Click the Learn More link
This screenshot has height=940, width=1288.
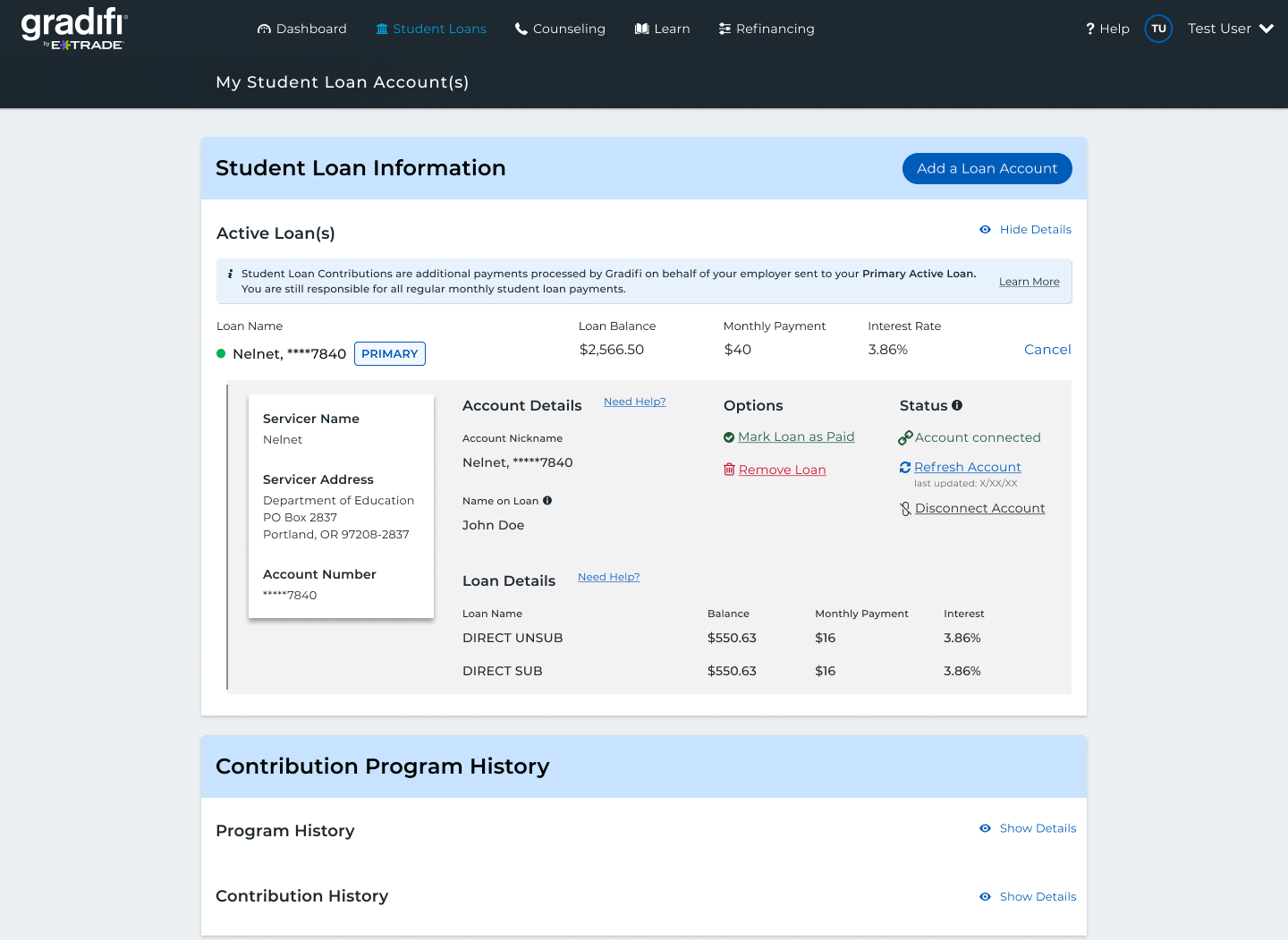point(1030,282)
